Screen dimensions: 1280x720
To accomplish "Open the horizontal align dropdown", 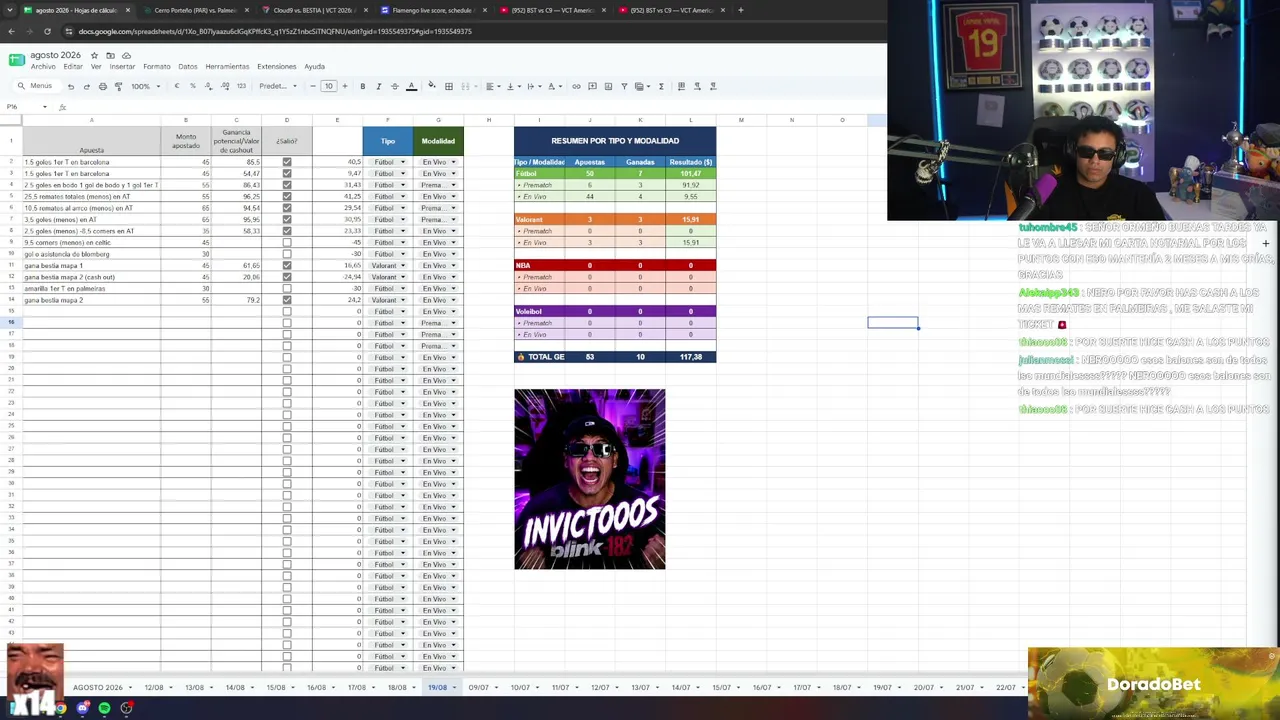I will pyautogui.click(x=492, y=86).
